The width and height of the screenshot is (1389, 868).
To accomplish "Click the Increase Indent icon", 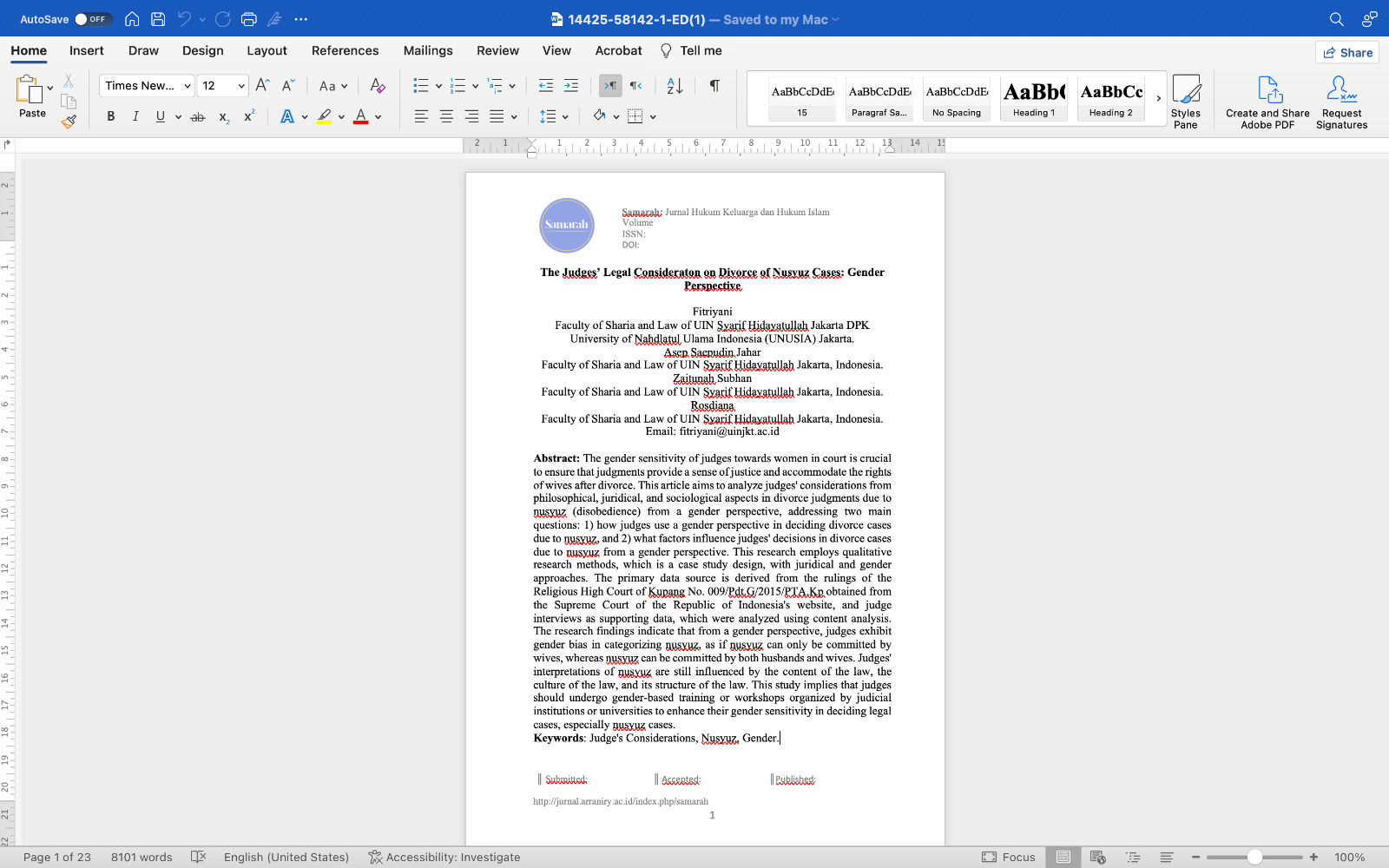I will [x=571, y=86].
